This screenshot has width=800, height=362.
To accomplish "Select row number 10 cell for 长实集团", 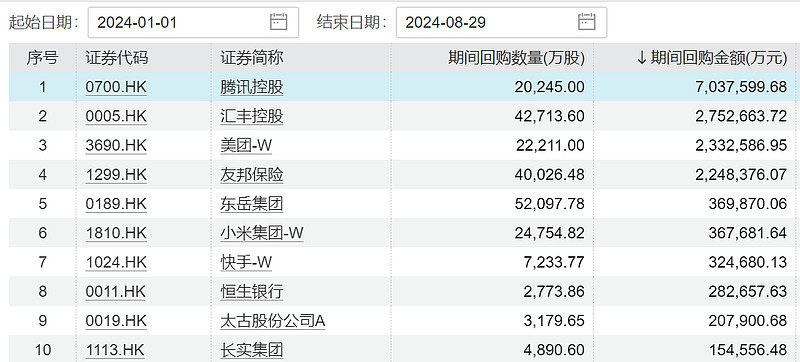I will (42, 350).
